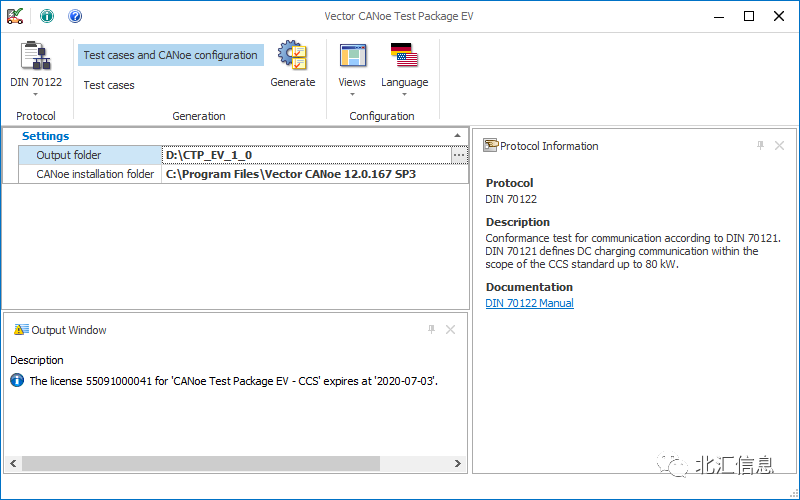Open the DIN 70122 Manual link

point(530,303)
